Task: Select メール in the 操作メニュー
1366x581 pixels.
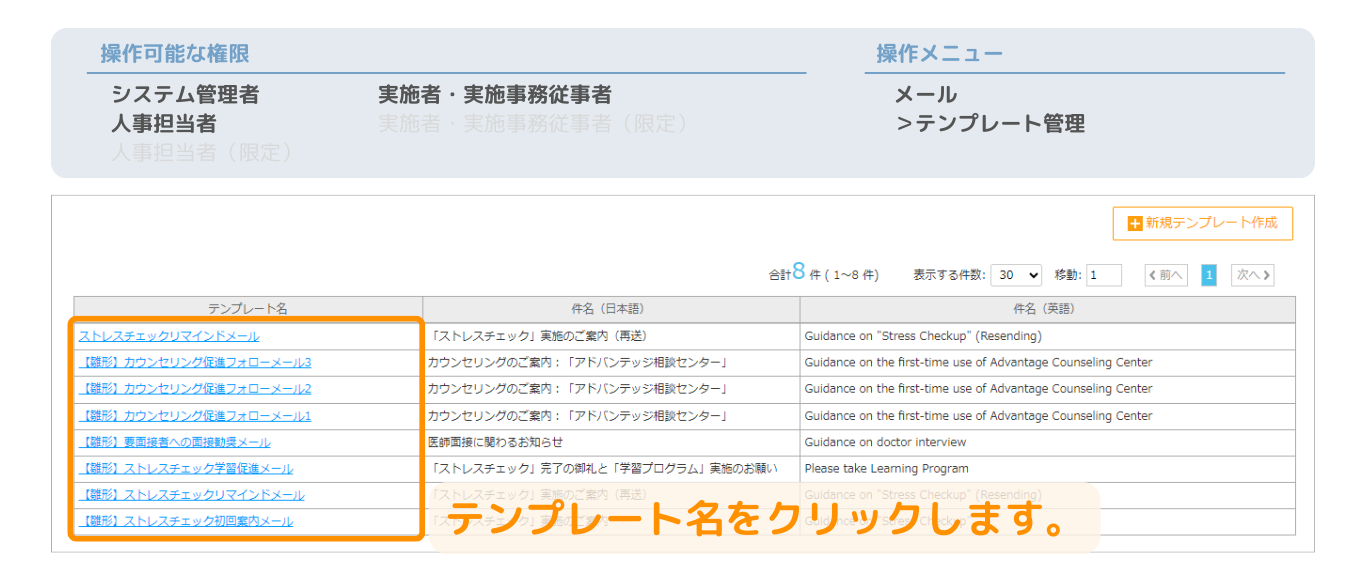Action: 925,95
